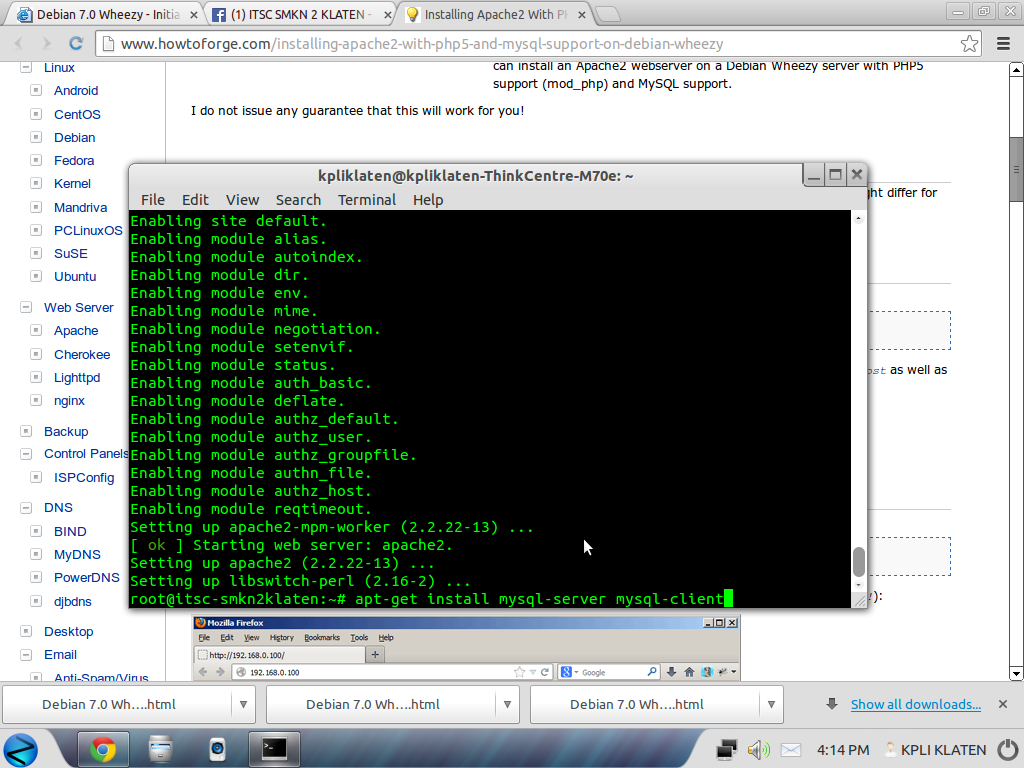The height and width of the screenshot is (768, 1024).
Task: Bookmark this page with the star icon
Action: tap(969, 44)
